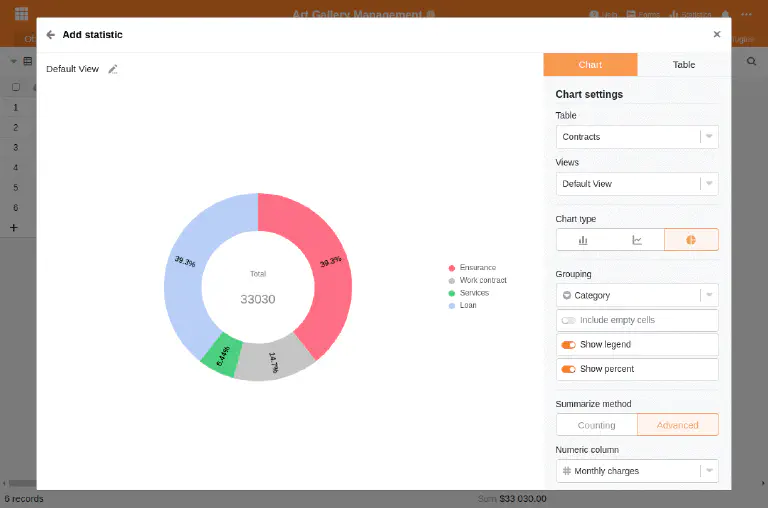Click the chart total value 33030

point(258,299)
